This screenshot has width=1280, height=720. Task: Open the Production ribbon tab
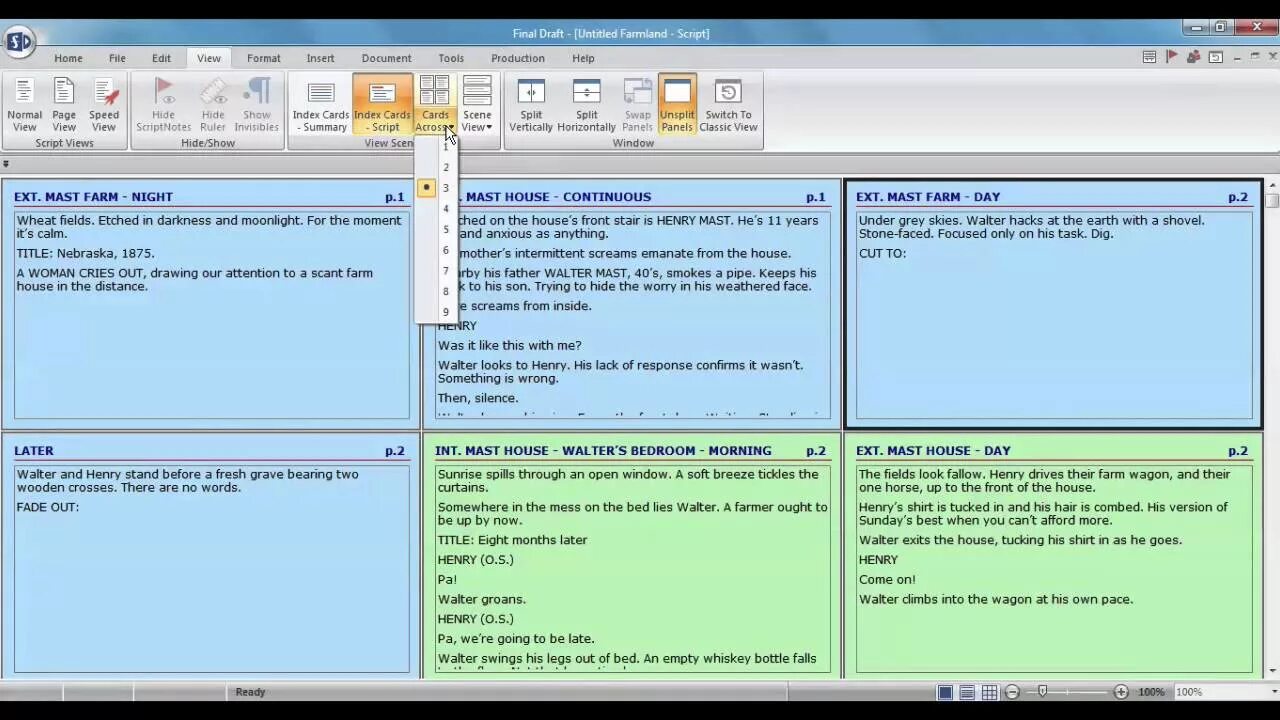coord(518,58)
